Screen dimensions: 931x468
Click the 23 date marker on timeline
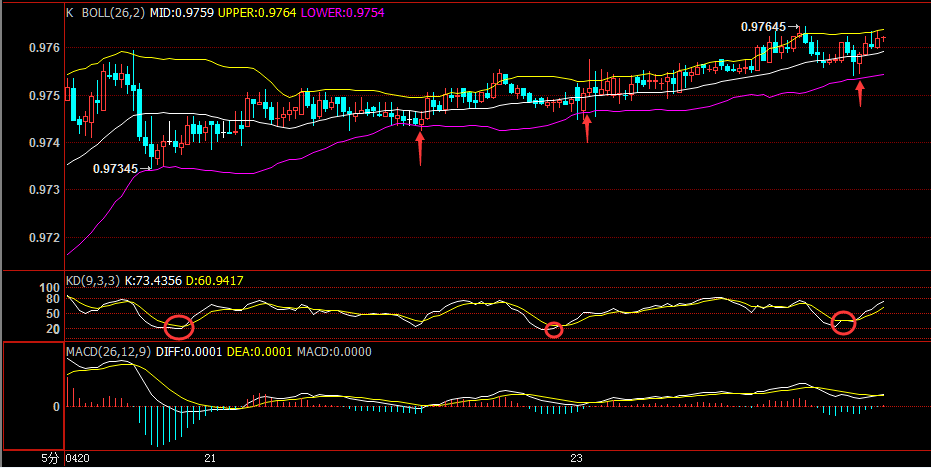576,458
